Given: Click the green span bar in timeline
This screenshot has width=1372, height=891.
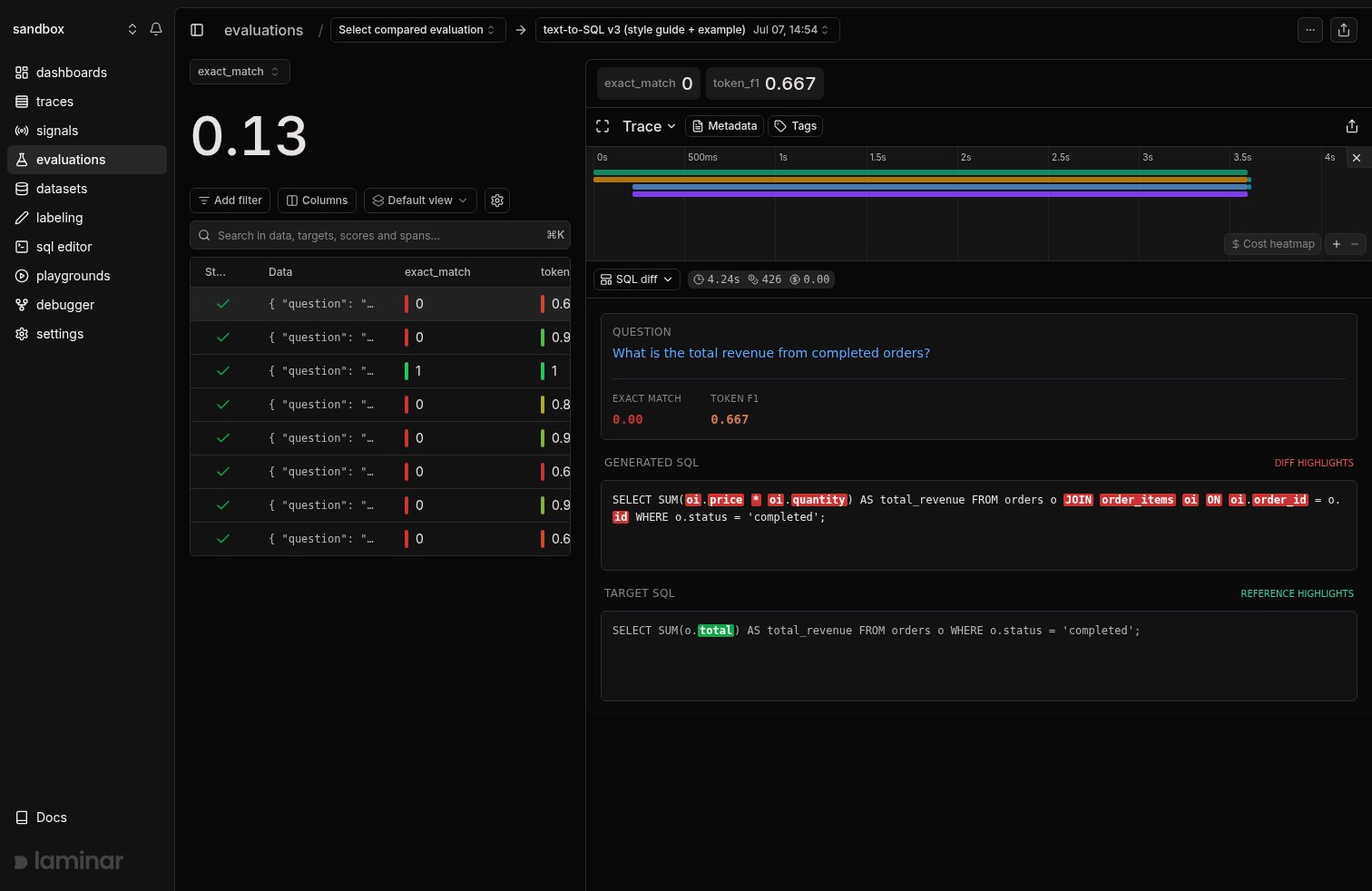Looking at the screenshot, I should (920, 172).
